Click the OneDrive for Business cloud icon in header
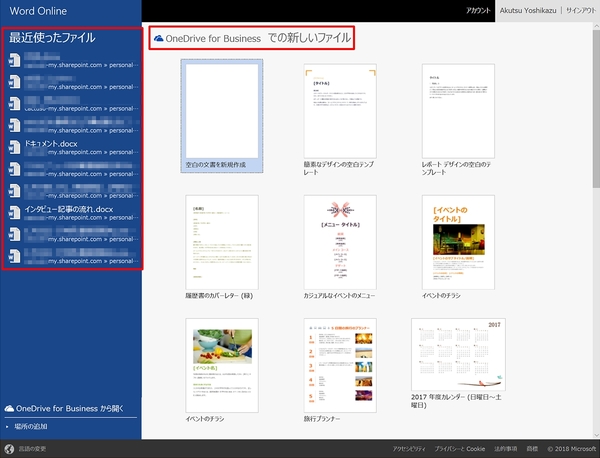 158,38
